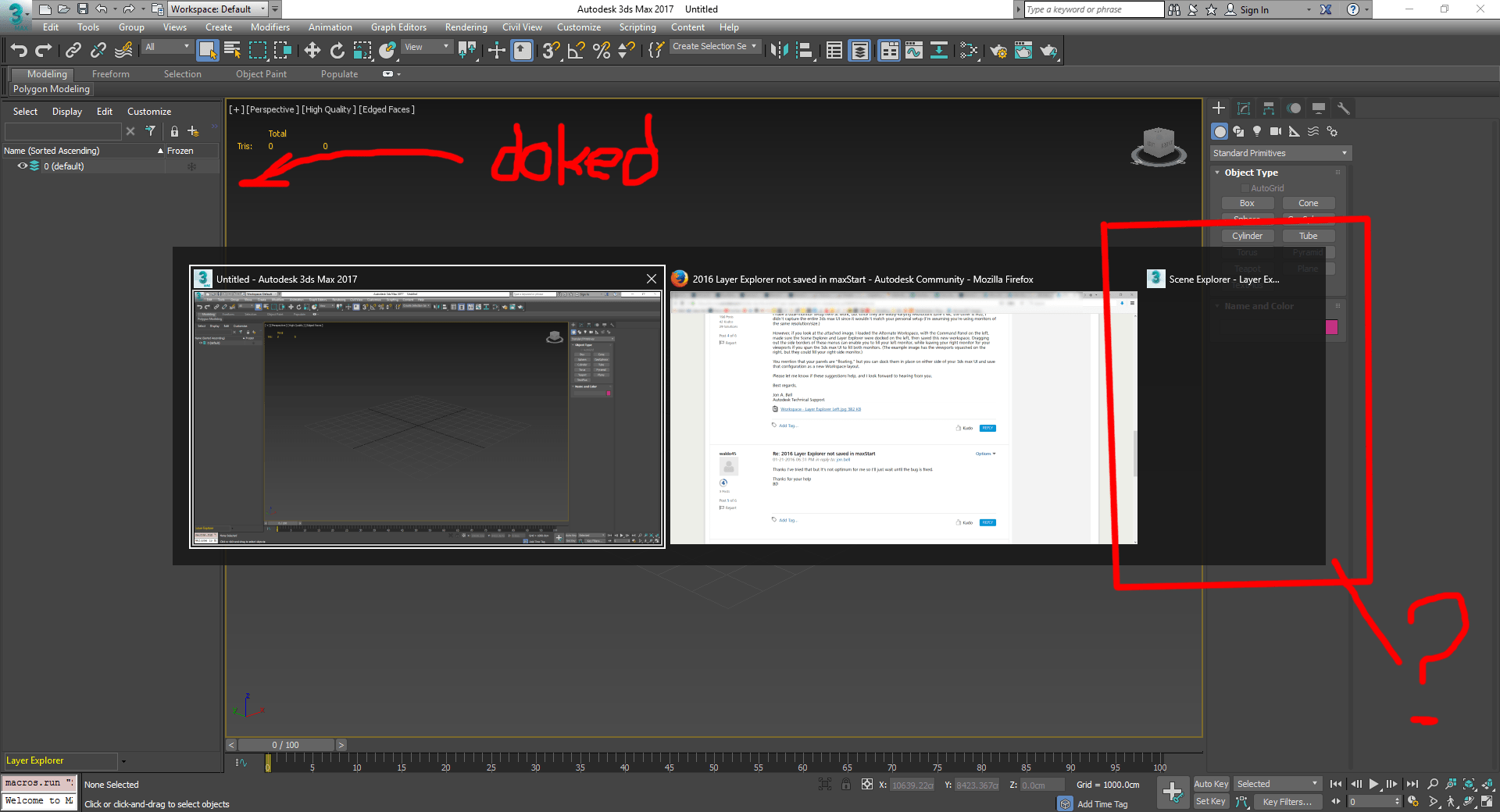Click the Select and Link icon
Viewport: 1500px width, 812px height.
click(73, 51)
